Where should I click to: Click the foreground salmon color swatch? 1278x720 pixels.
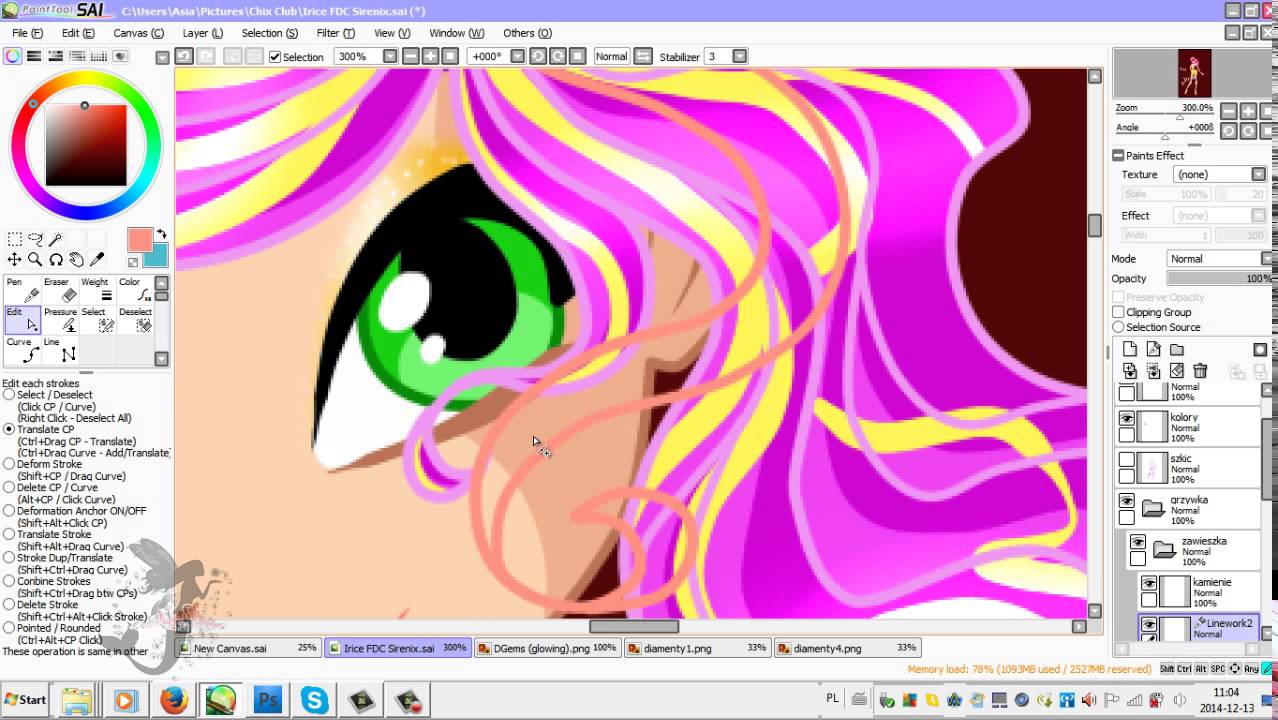click(x=139, y=239)
